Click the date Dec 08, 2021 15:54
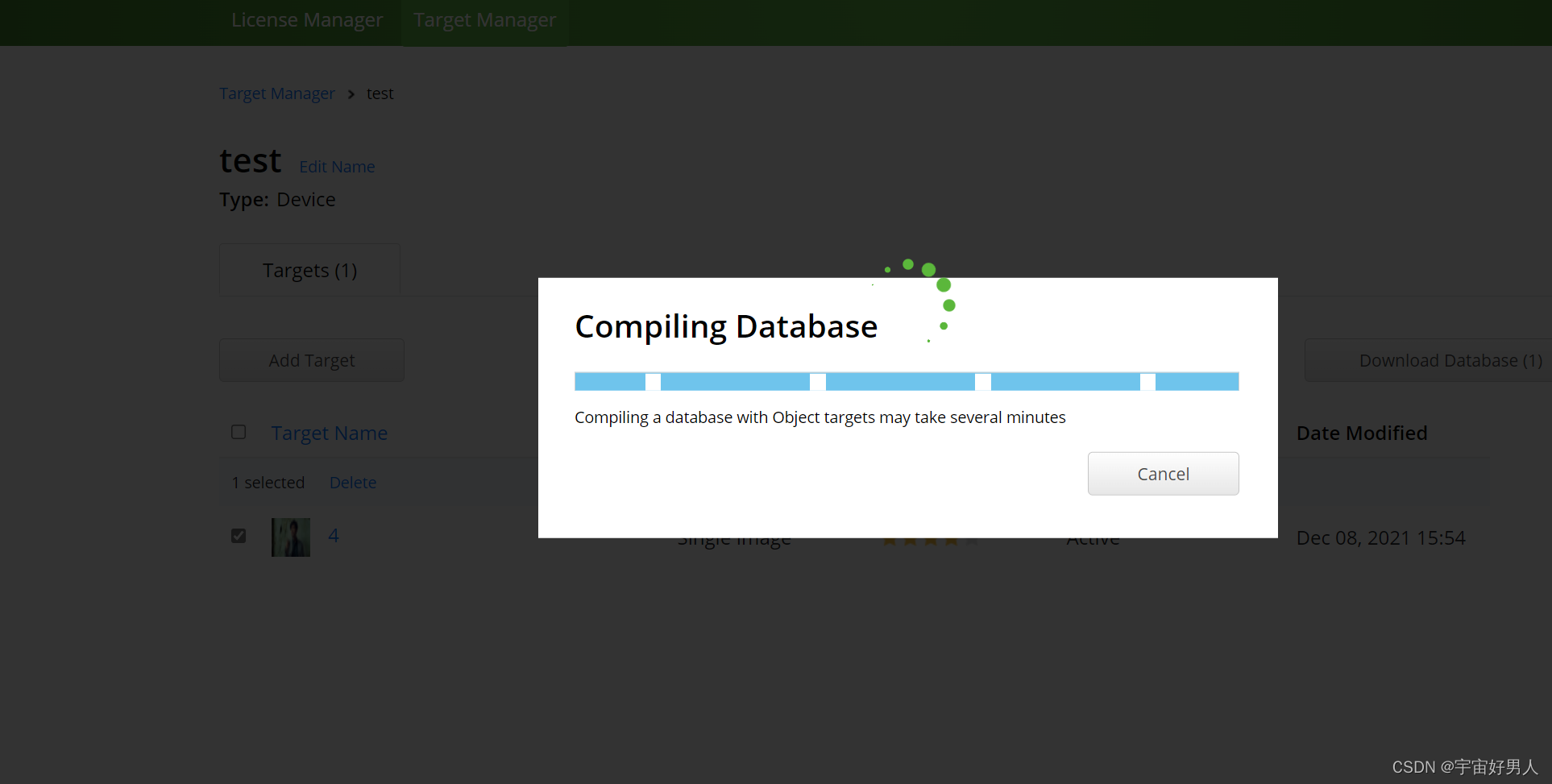 [x=1380, y=538]
